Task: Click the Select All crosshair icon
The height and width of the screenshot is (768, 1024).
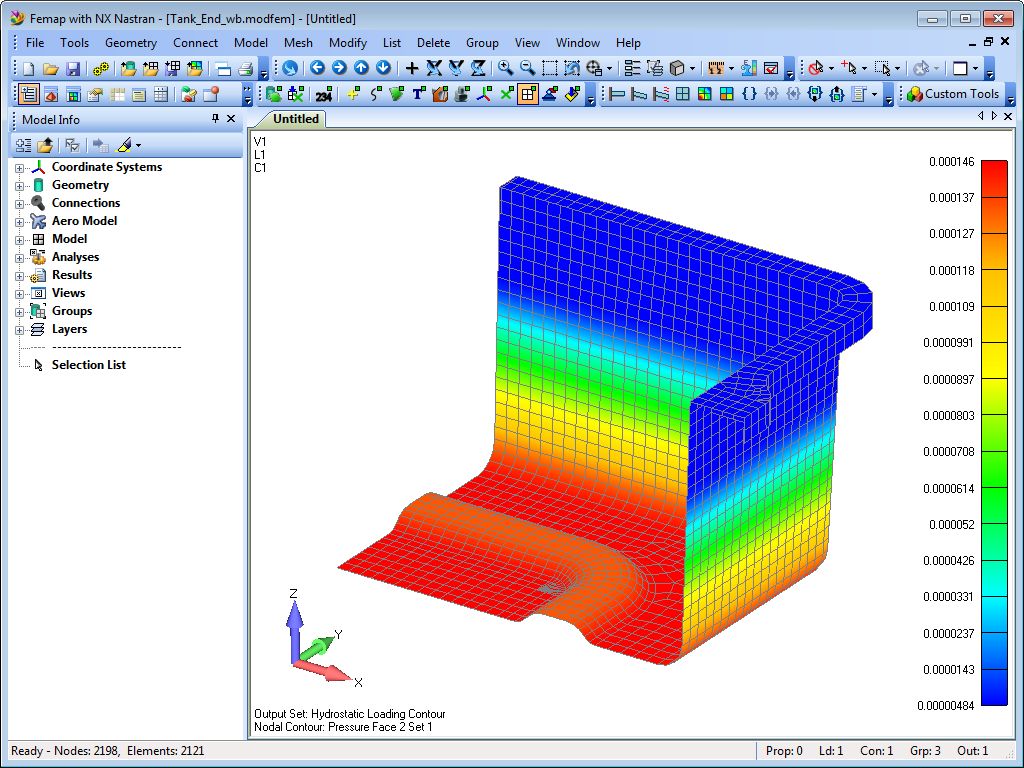Action: 594,68
